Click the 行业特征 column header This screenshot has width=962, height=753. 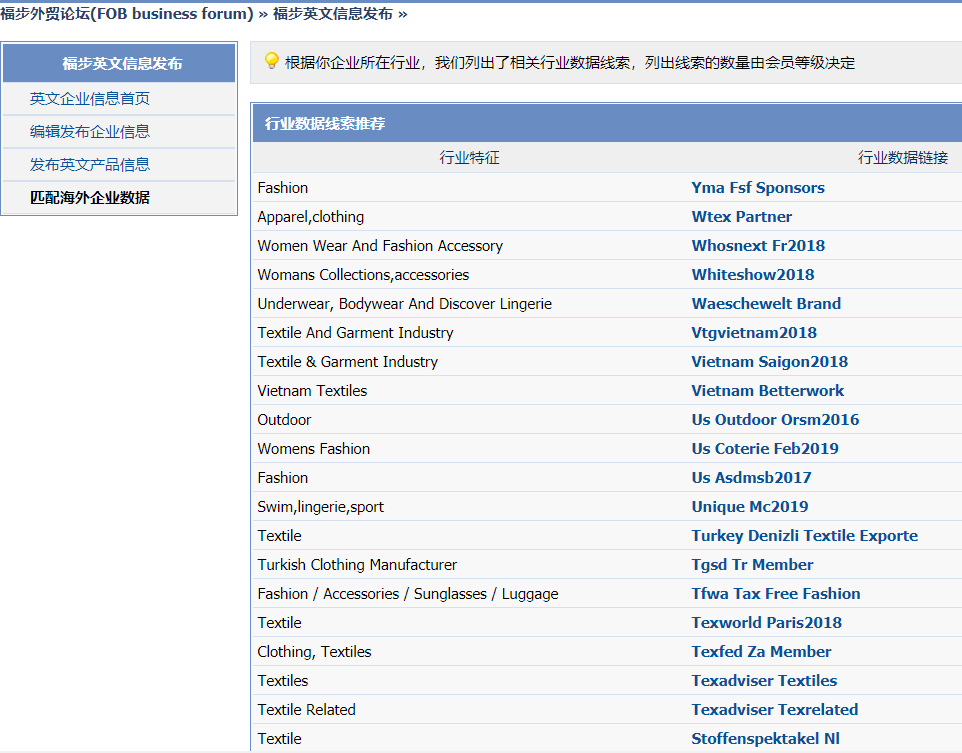click(x=469, y=158)
